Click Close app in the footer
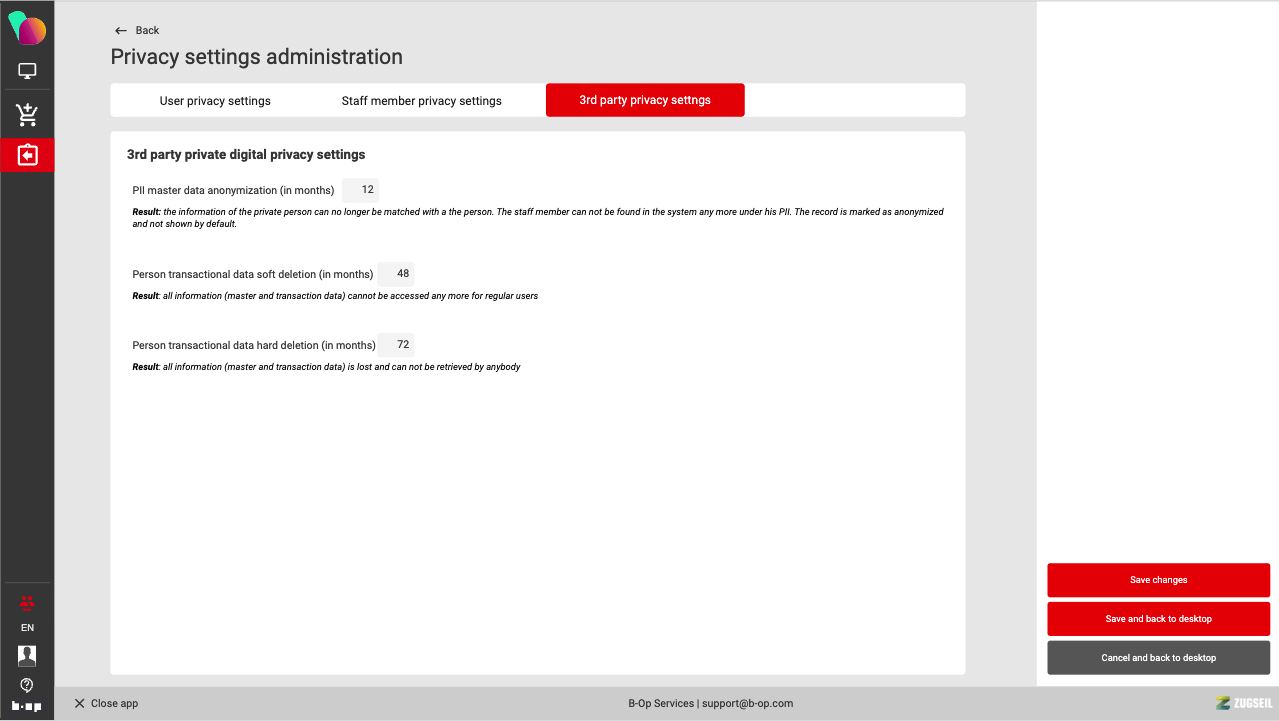 point(106,703)
